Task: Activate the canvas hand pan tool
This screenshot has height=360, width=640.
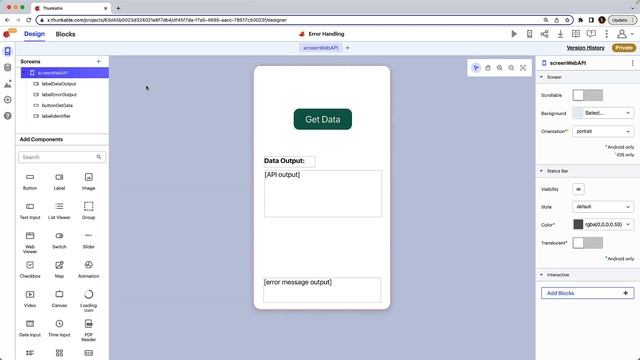Action: [488, 68]
